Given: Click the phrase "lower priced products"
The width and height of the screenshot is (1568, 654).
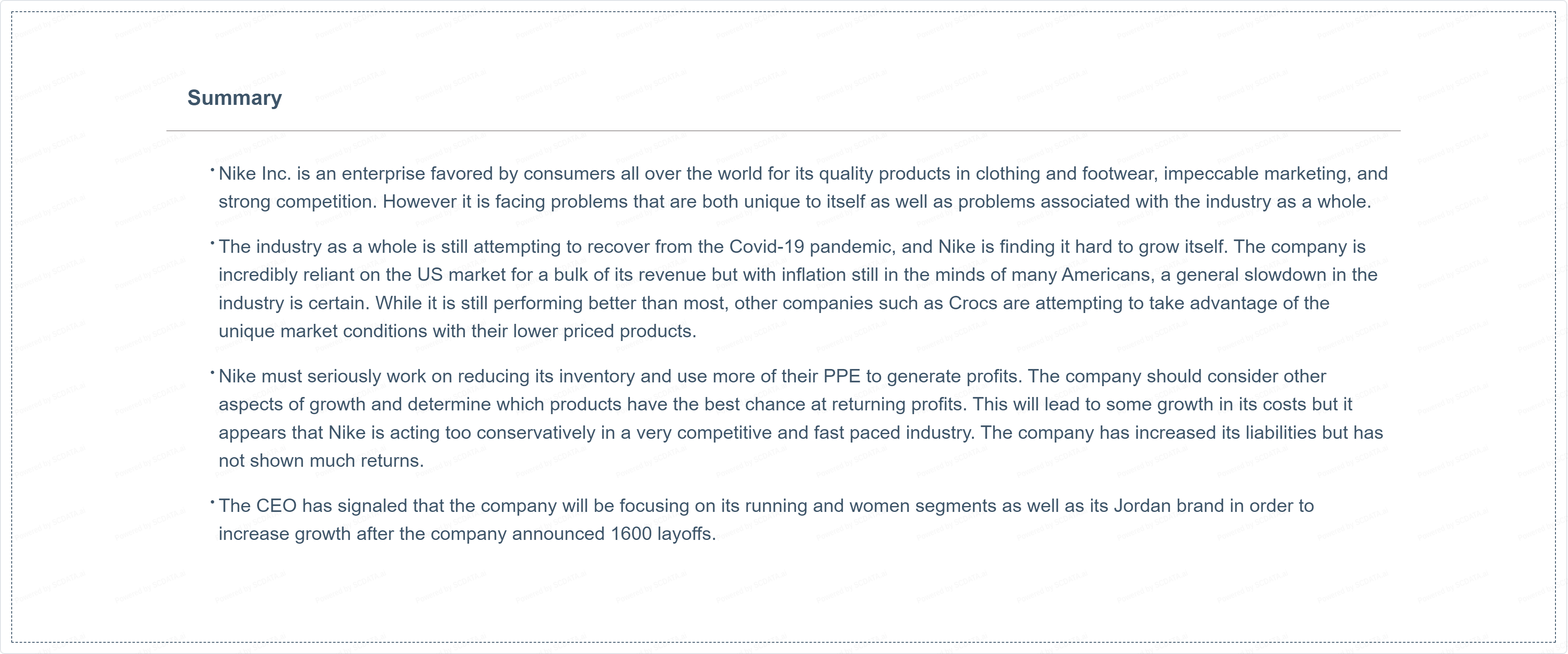Looking at the screenshot, I should (x=604, y=331).
